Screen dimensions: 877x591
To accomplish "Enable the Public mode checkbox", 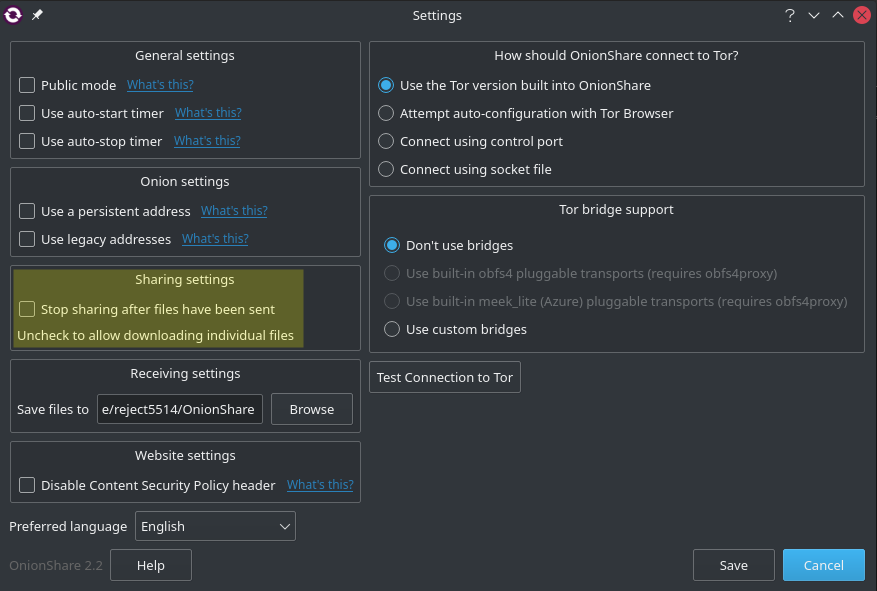I will (x=27, y=85).
